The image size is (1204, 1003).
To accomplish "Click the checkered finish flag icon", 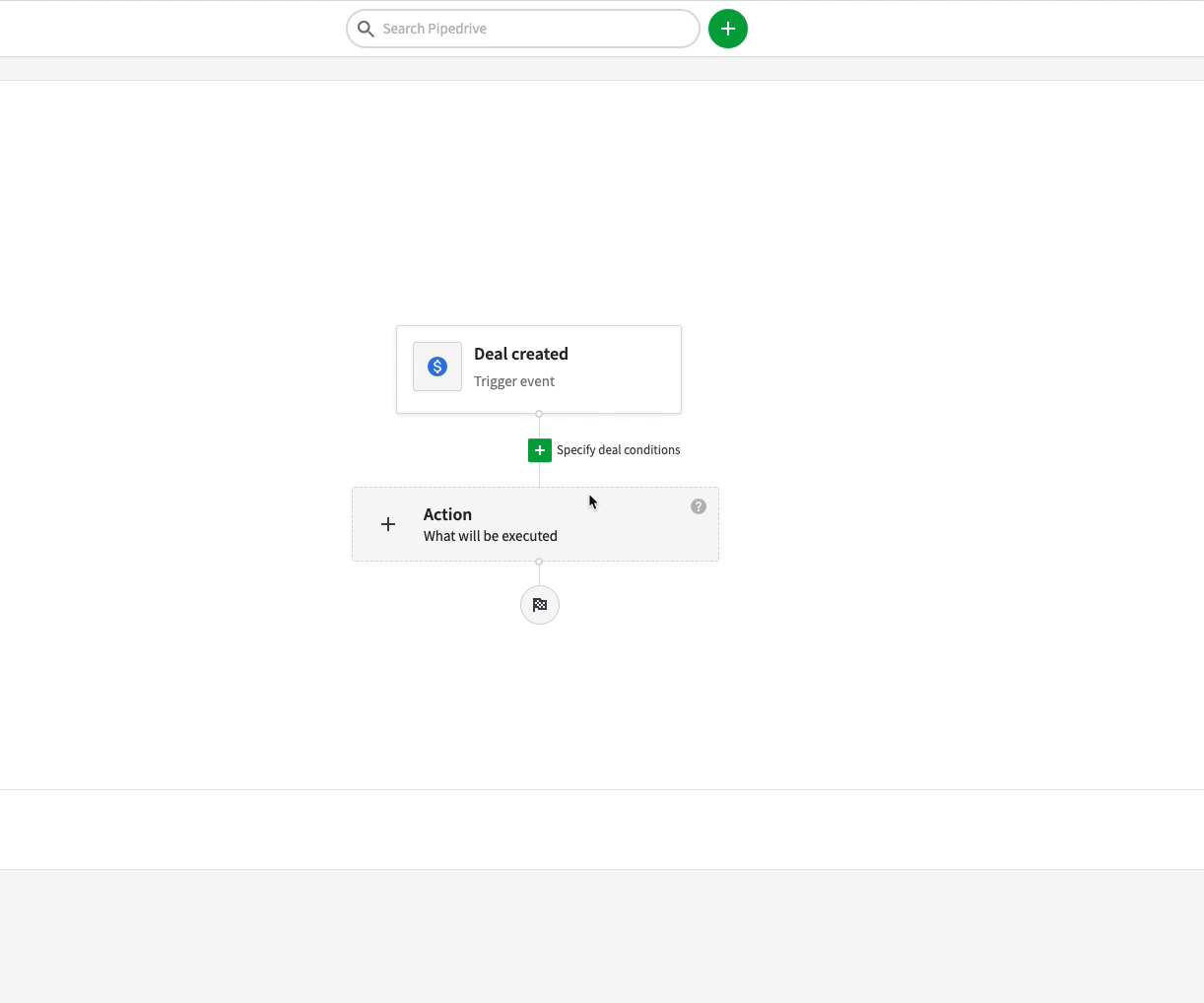I will coord(540,605).
